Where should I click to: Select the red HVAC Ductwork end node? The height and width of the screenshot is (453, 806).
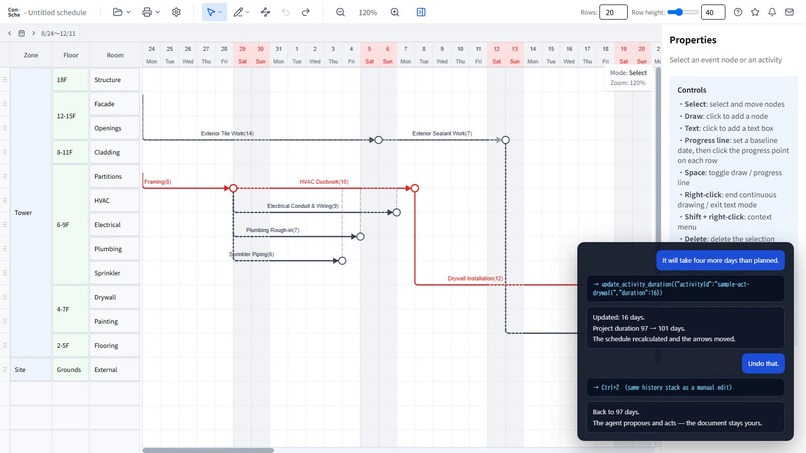coord(415,188)
